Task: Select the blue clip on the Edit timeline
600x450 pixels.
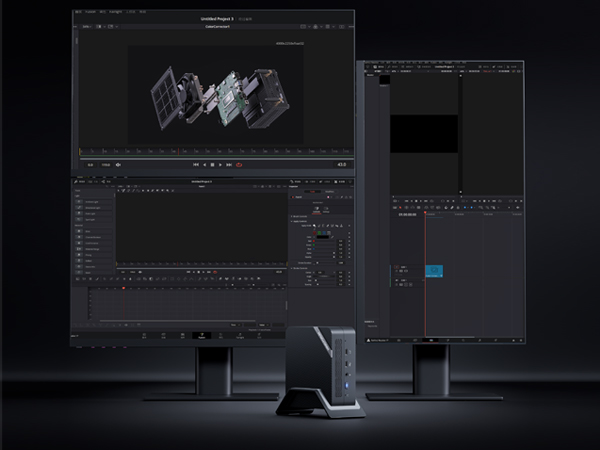Action: point(434,271)
